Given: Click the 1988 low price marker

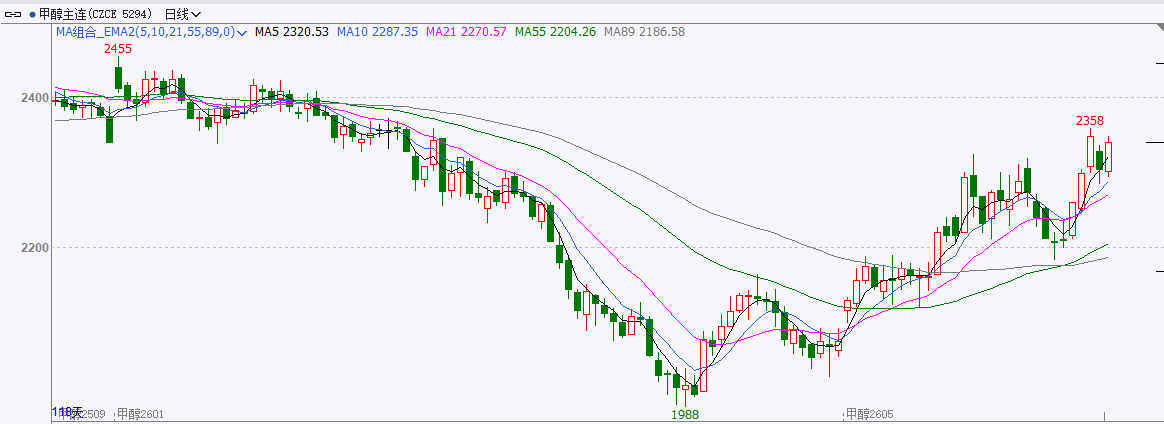Looking at the screenshot, I should point(685,414).
